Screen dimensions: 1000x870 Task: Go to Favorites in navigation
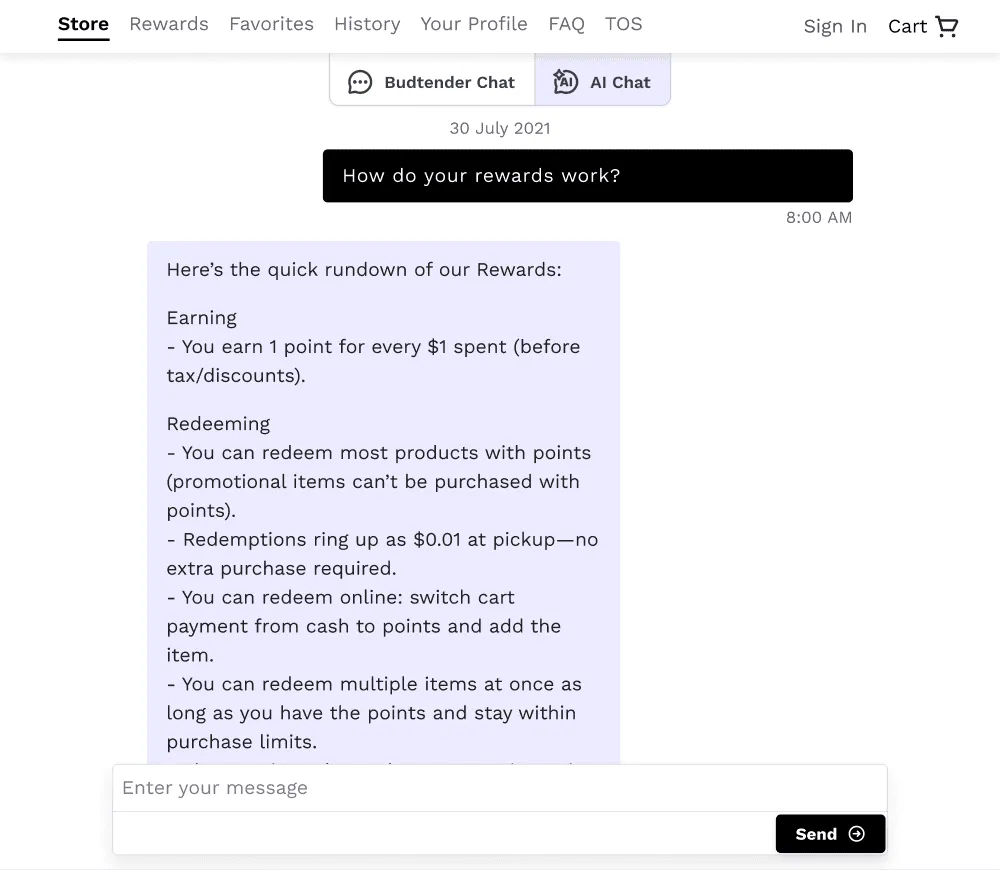pos(272,24)
